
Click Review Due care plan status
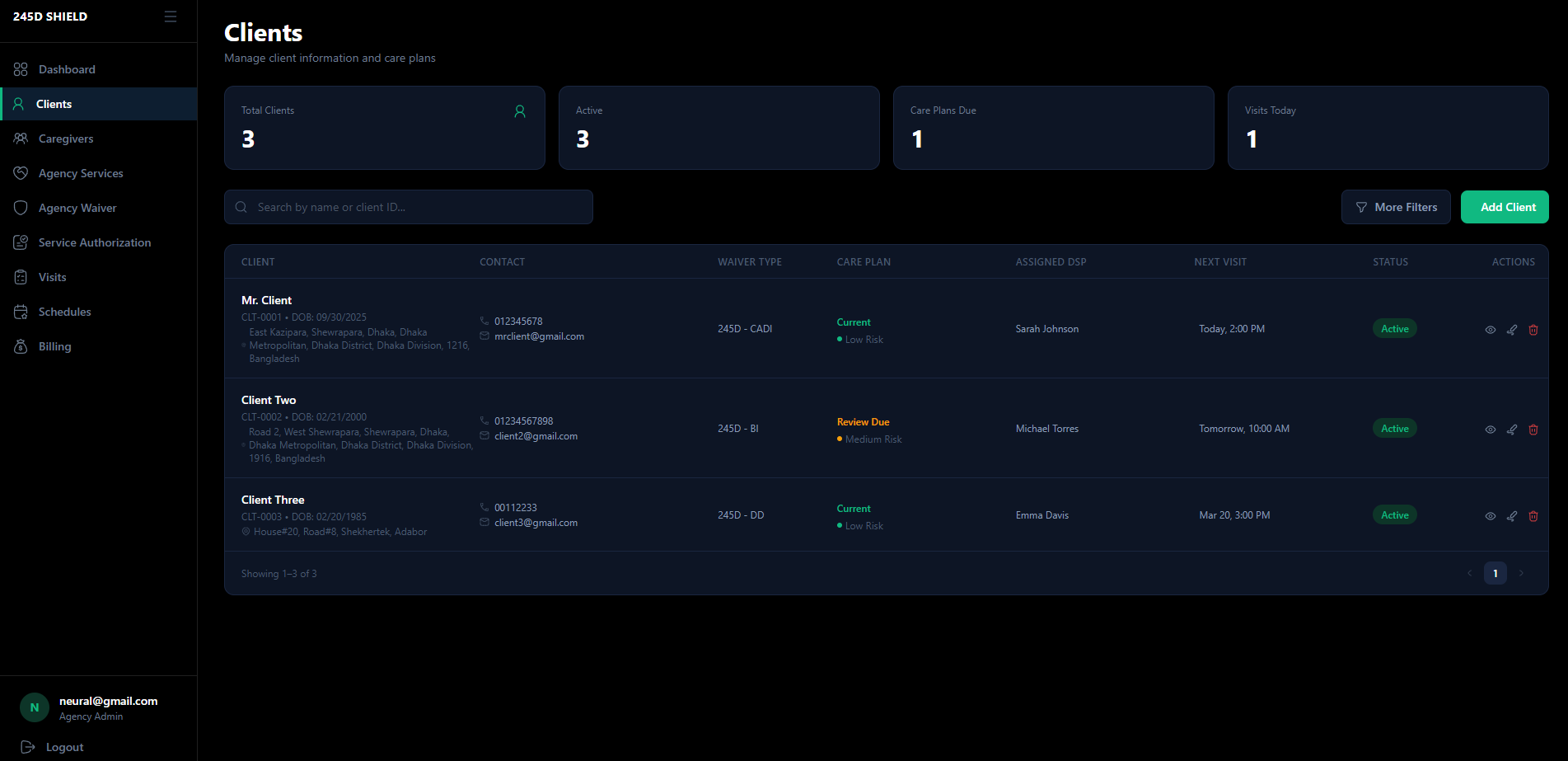click(864, 422)
